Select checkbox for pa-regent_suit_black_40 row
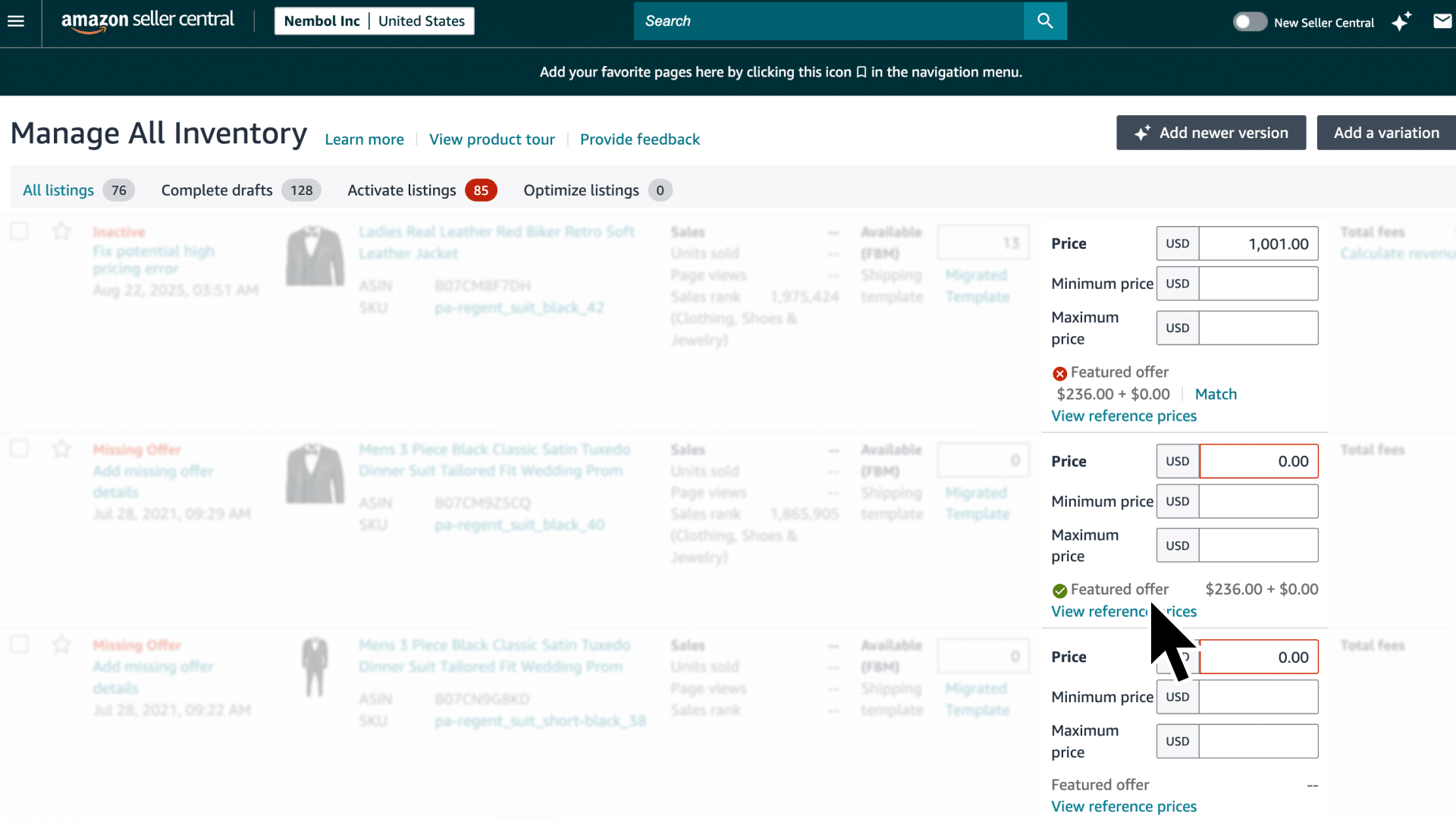This screenshot has height=819, width=1456. coord(20,449)
